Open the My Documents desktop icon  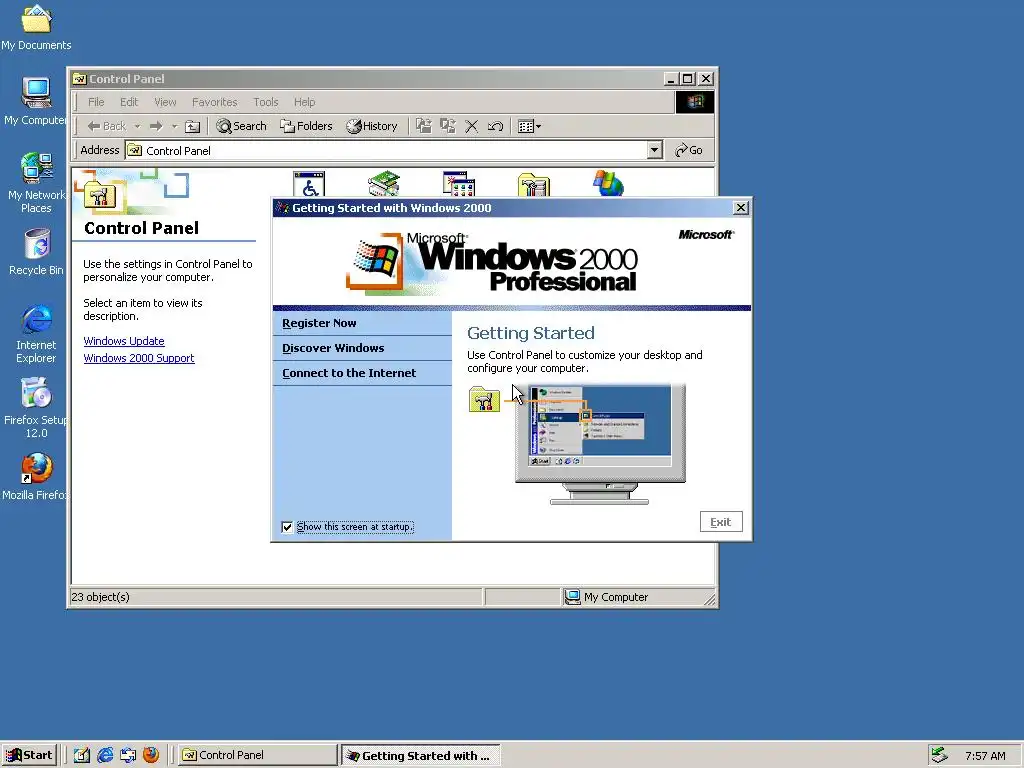click(x=36, y=27)
